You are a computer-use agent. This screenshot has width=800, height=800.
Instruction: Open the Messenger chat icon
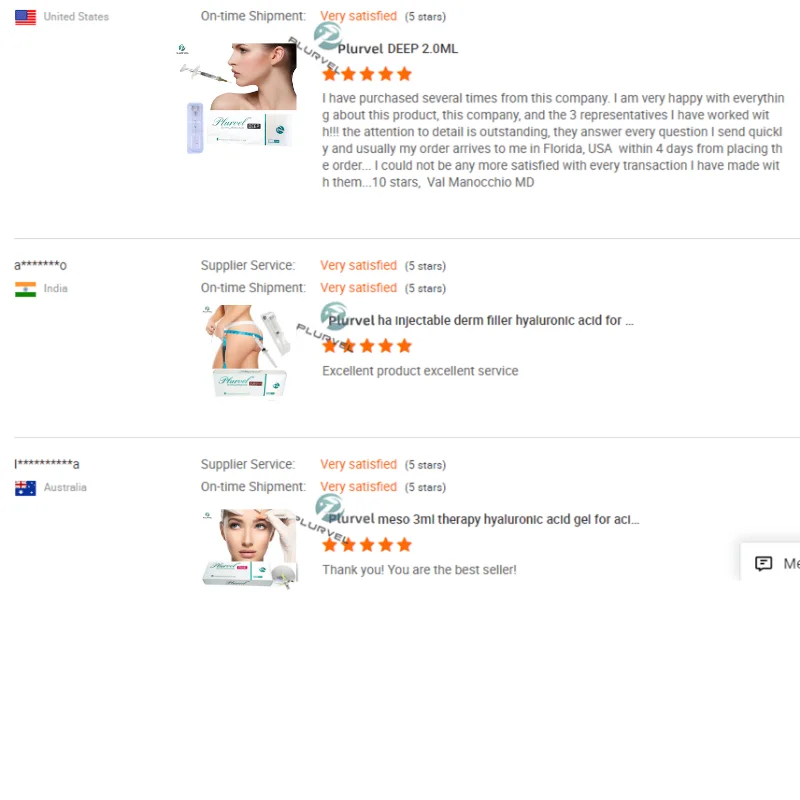coord(763,563)
